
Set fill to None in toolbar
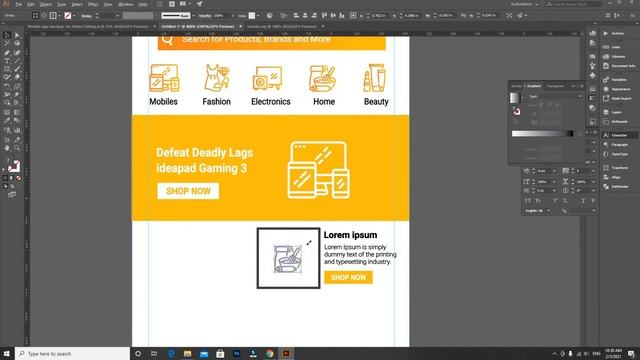coord(18,178)
